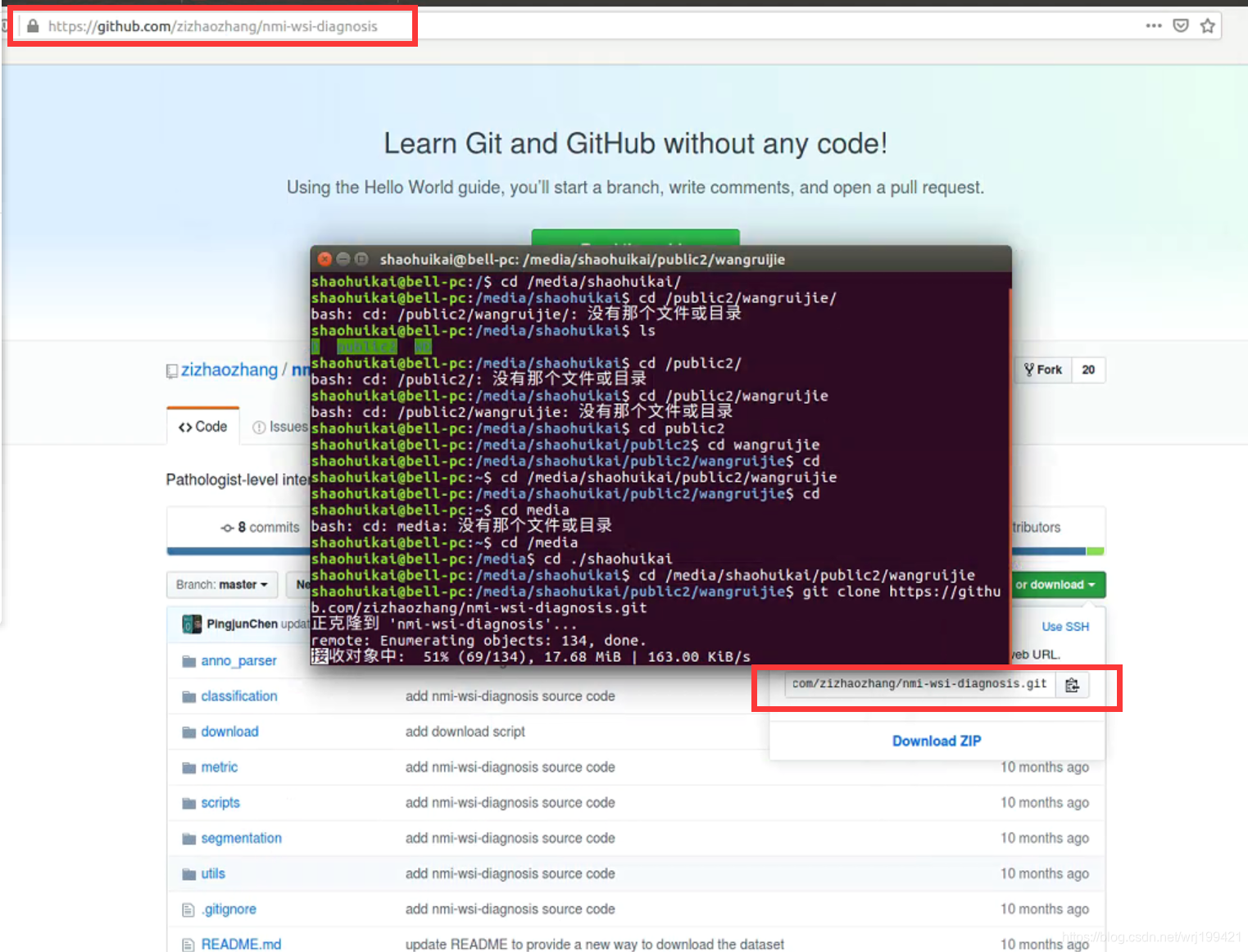Click '10 months ago' in metric row
1248x952 pixels.
tap(1045, 767)
